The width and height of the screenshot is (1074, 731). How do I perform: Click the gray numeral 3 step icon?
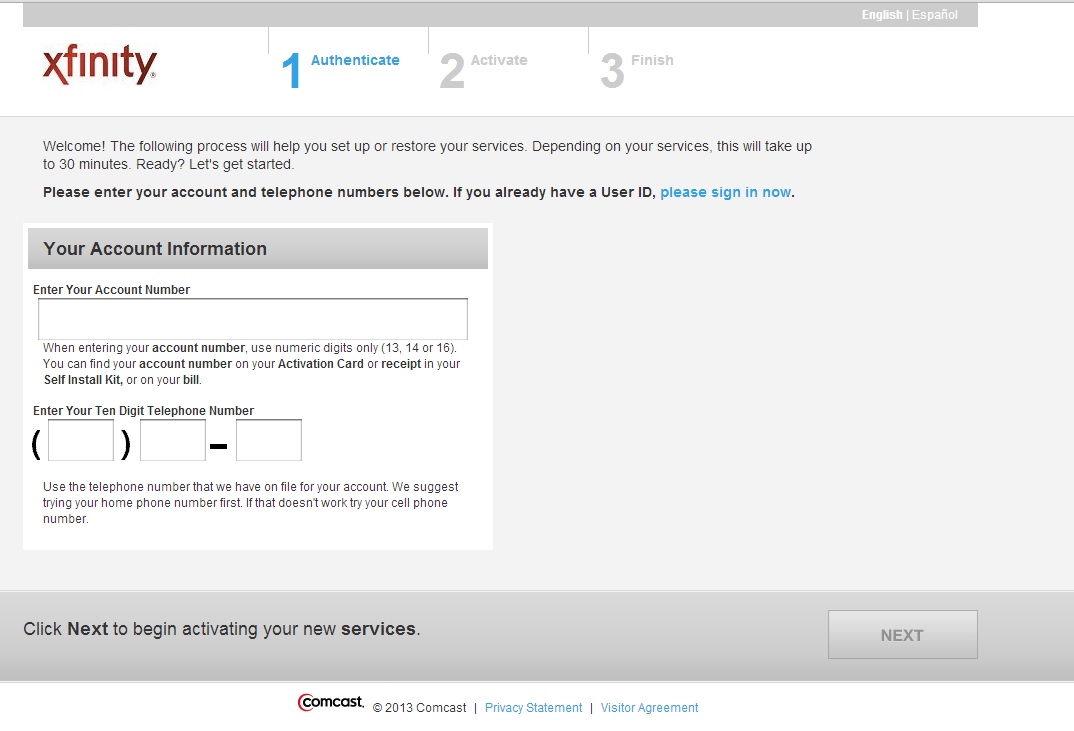(612, 70)
